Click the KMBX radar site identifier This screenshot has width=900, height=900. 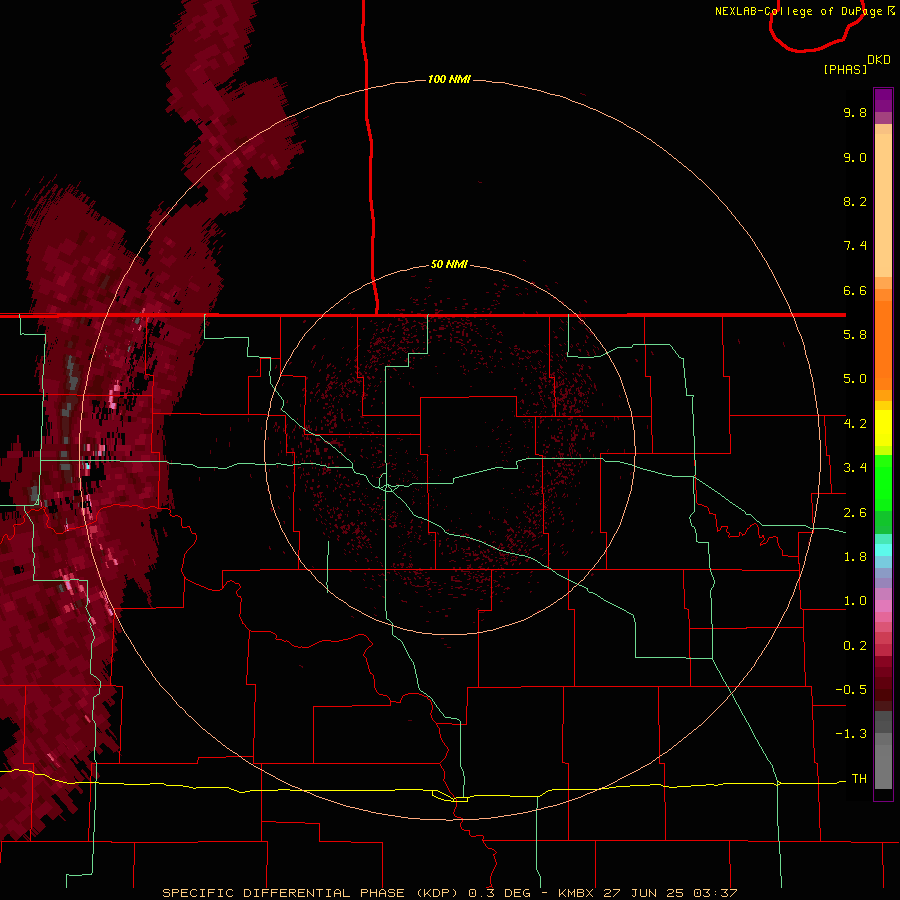[576, 893]
